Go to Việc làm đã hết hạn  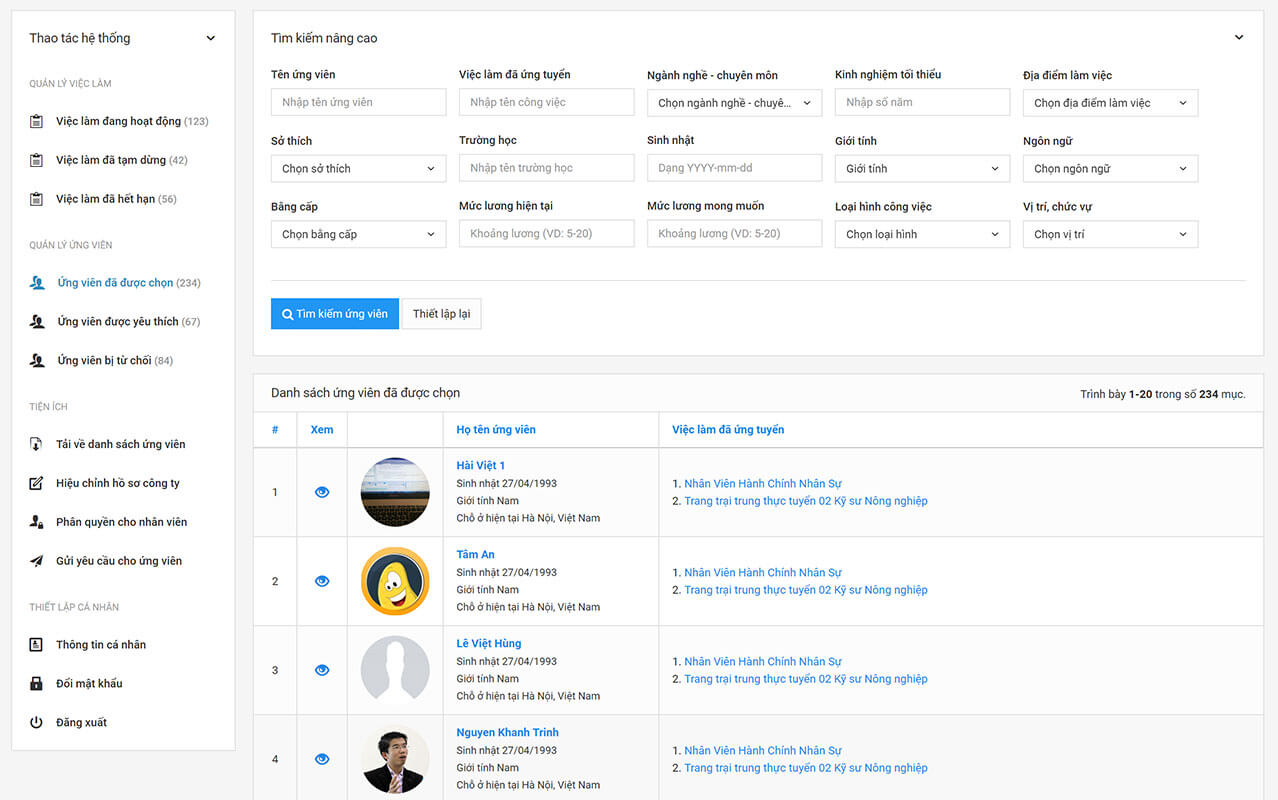click(x=105, y=199)
